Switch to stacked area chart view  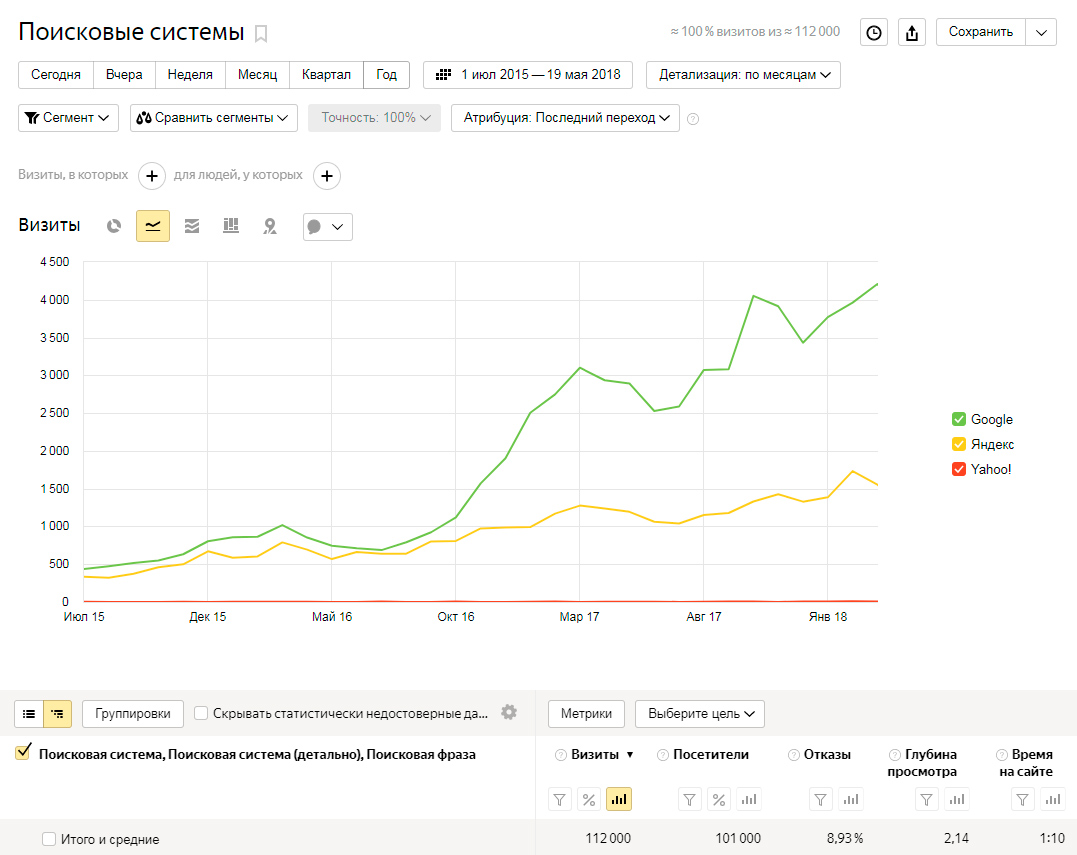[x=192, y=226]
